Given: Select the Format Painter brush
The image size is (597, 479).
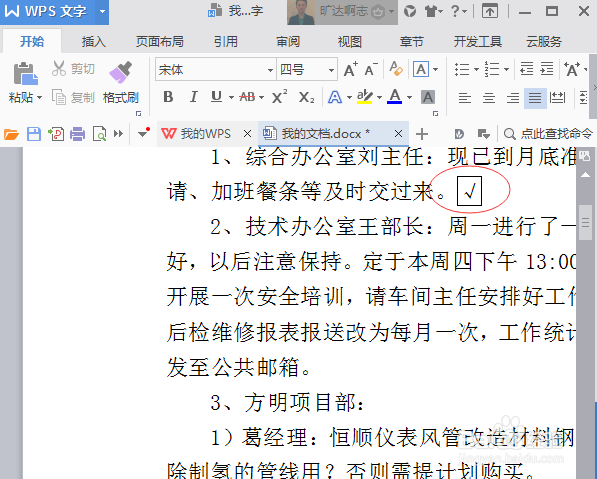Looking at the screenshot, I should point(120,72).
